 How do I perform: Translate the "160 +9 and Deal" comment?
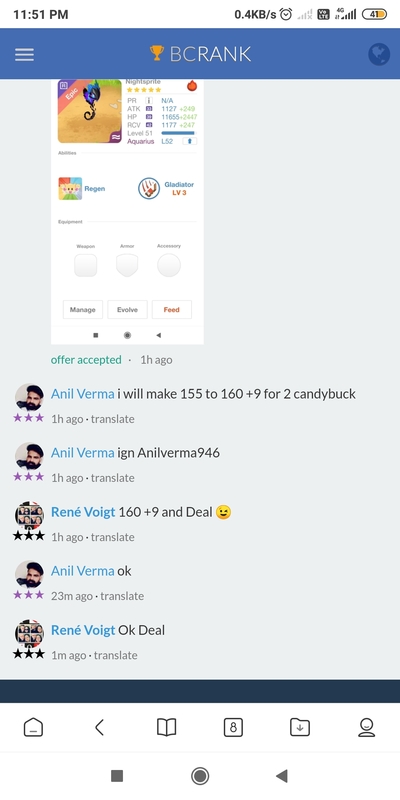113,537
